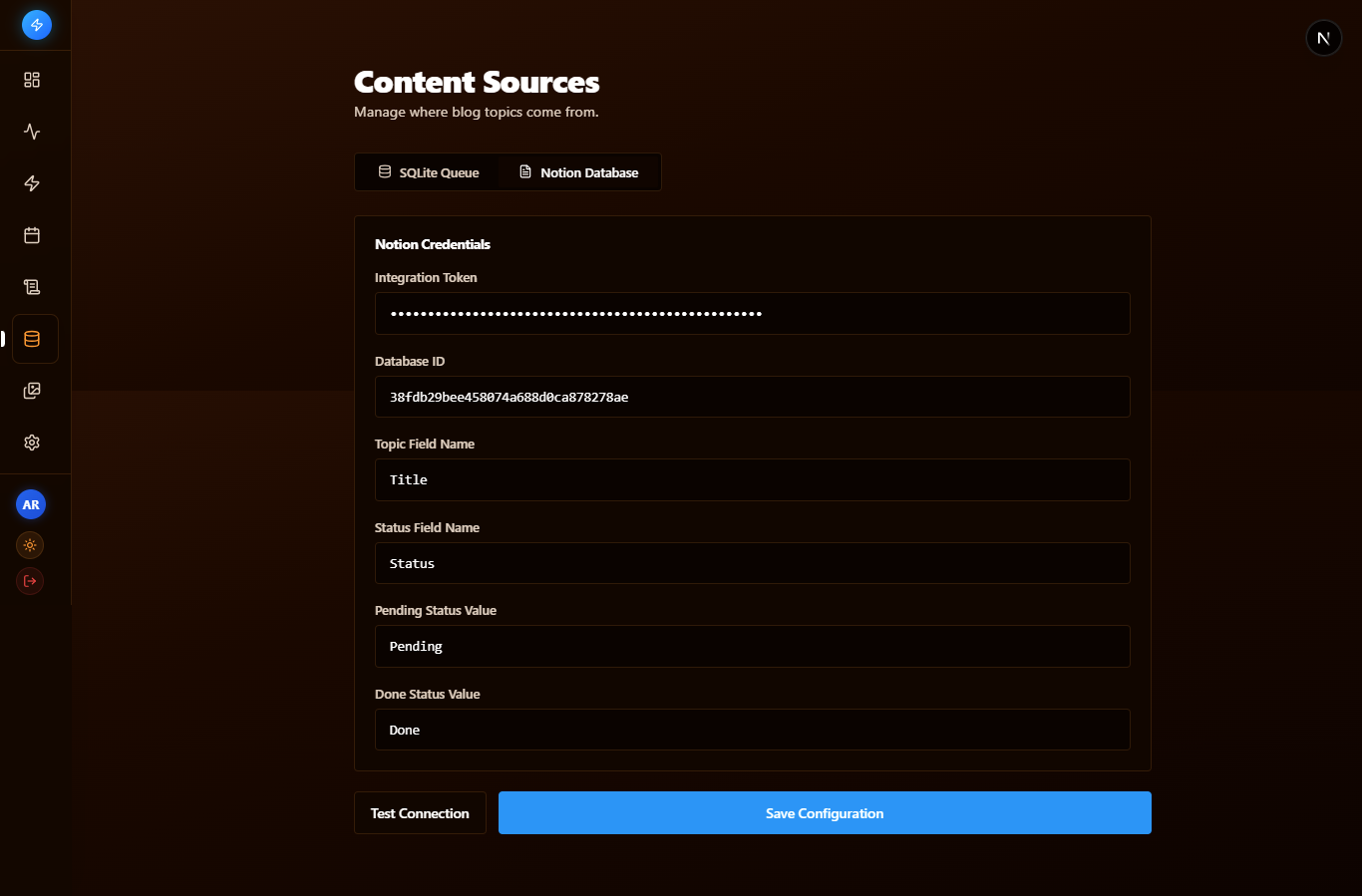This screenshot has height=896, width=1362.
Task: Click the Pending Status Value input
Action: pos(752,646)
